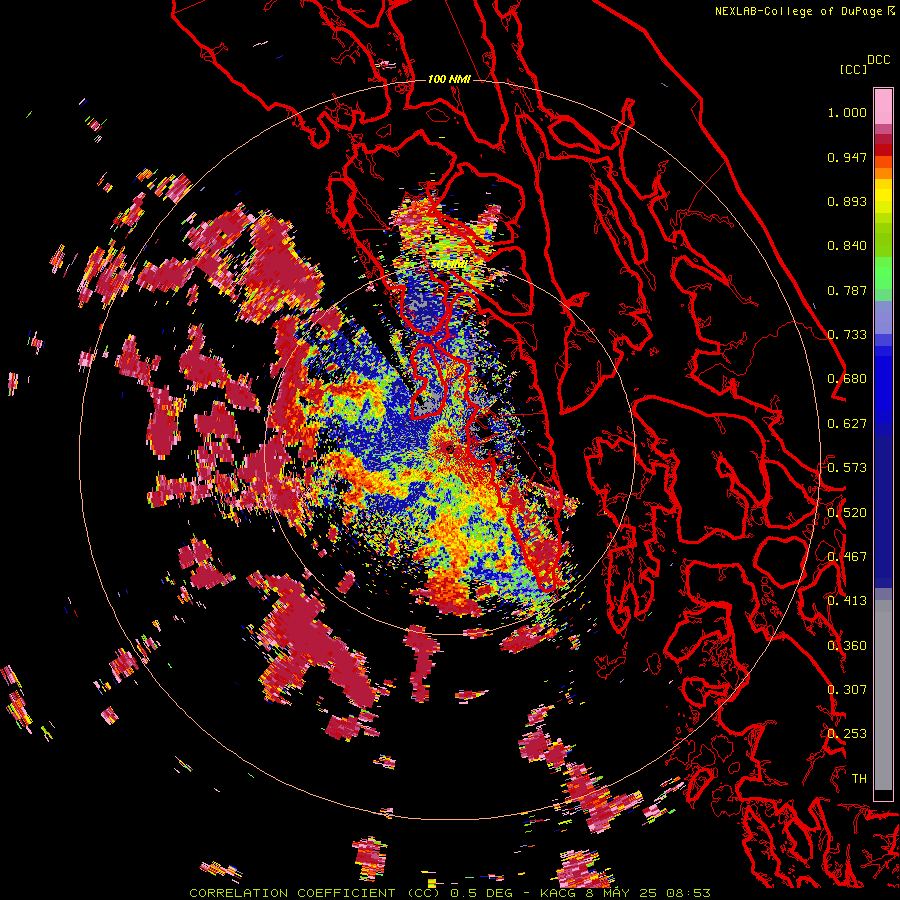Click the 0.360 scale value
900x900 pixels.
[847, 646]
